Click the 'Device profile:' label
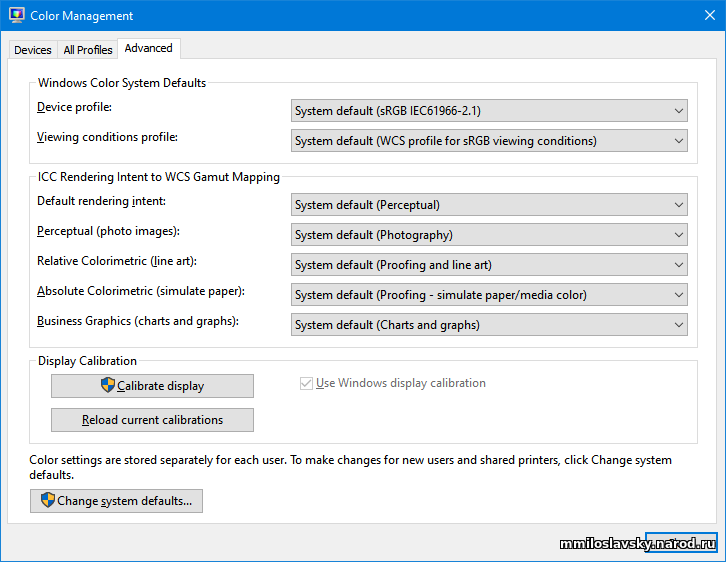This screenshot has width=726, height=562. (75, 107)
